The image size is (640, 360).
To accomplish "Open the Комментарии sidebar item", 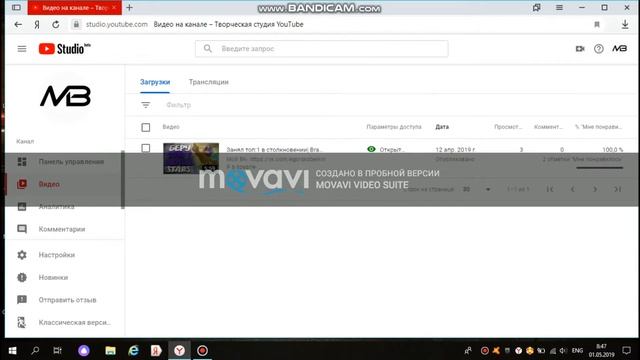I will coord(63,229).
